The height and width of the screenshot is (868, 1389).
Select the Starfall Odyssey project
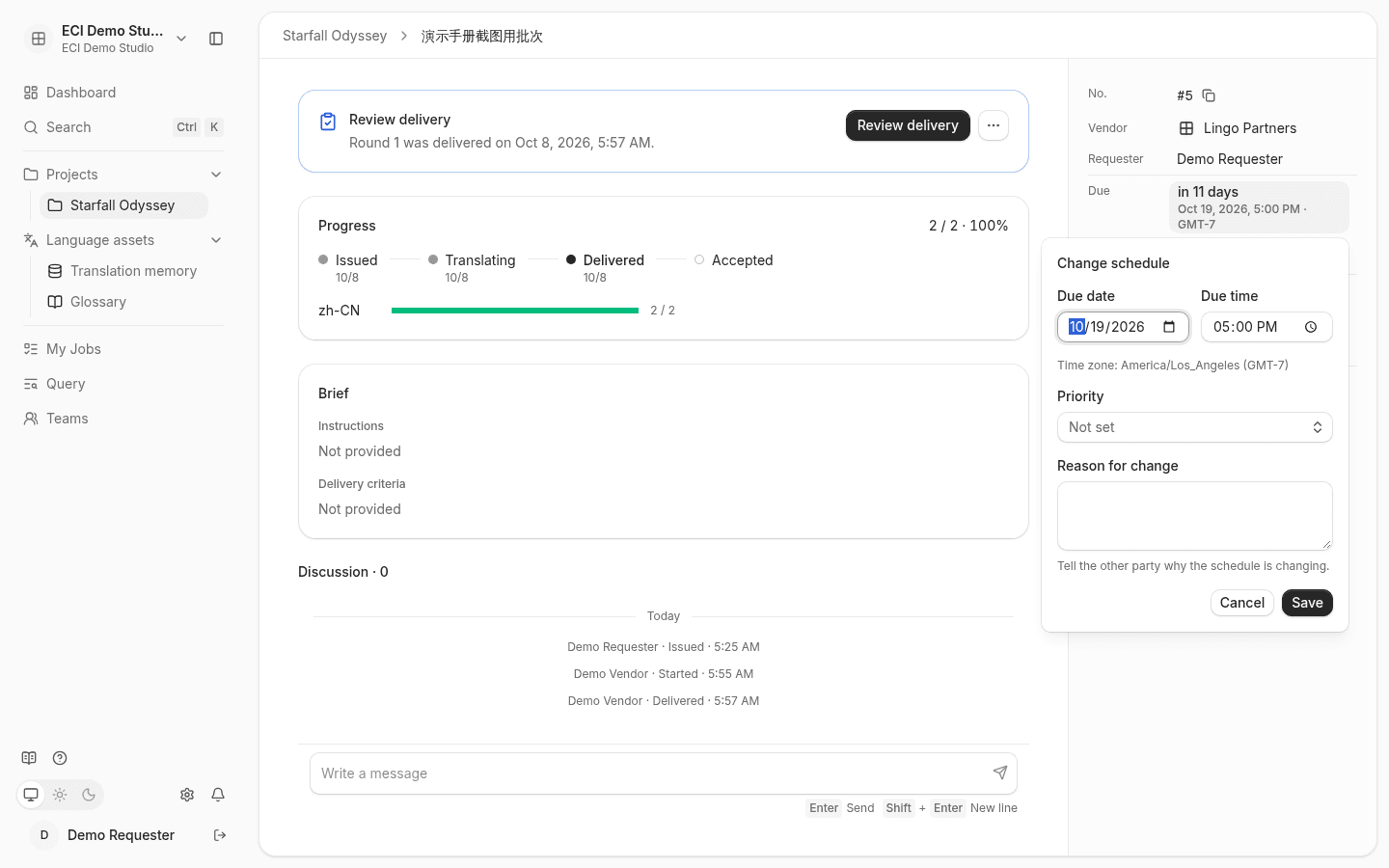tap(123, 205)
